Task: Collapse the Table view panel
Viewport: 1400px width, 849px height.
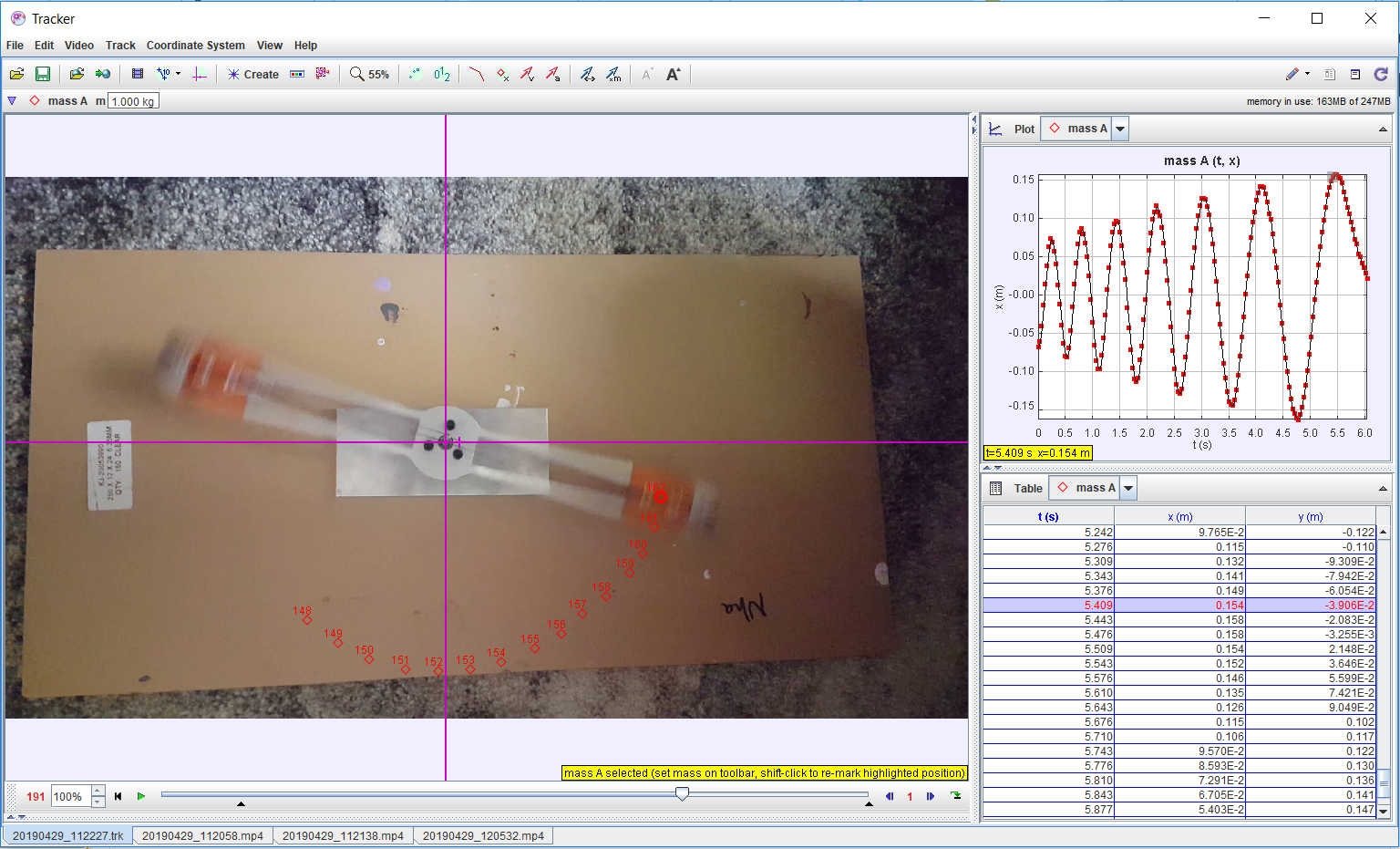Action: point(1383,489)
